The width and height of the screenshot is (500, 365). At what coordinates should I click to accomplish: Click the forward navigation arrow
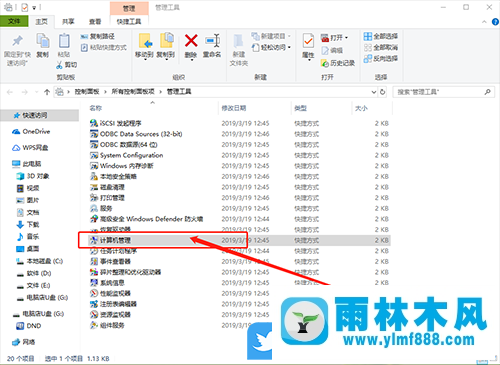pos(25,92)
